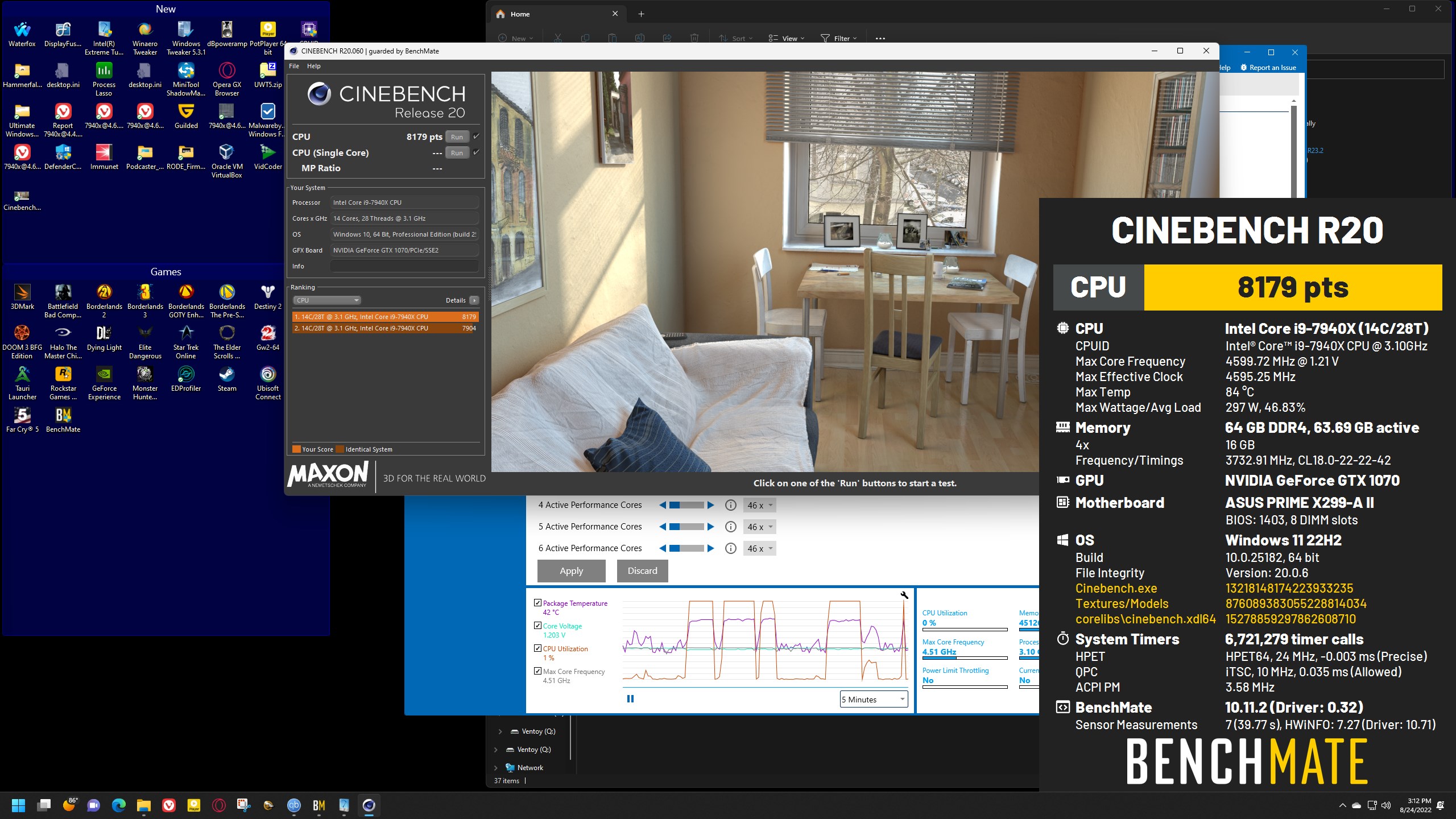Click the Info text field in Cinebench

pyautogui.click(x=404, y=266)
